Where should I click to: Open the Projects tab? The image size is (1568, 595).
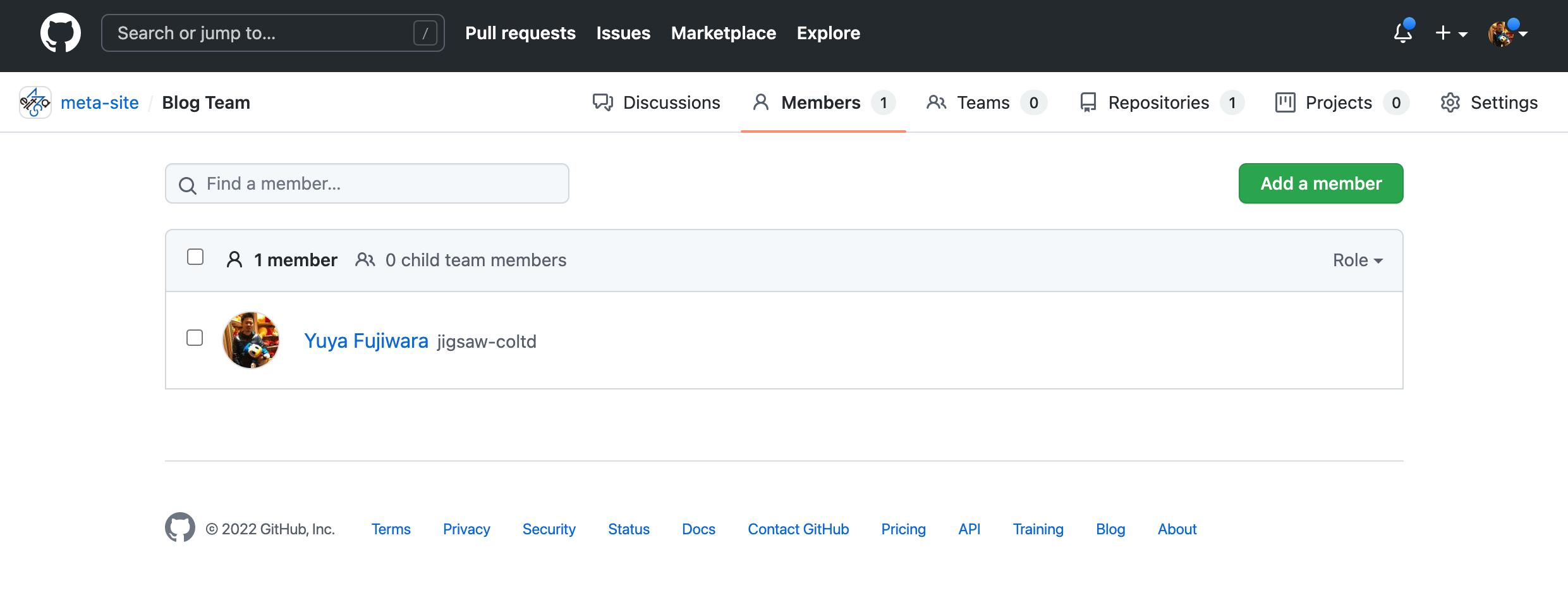click(x=1342, y=102)
